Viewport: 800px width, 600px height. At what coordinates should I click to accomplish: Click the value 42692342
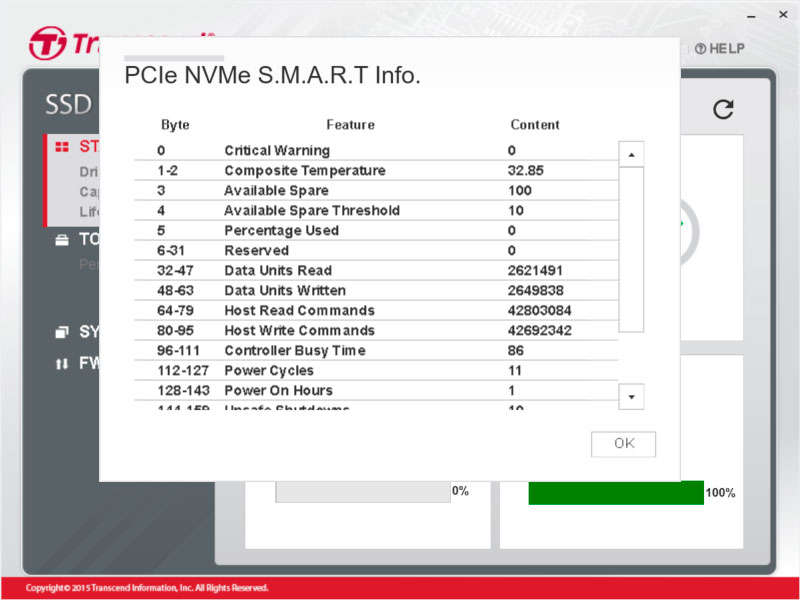click(539, 330)
